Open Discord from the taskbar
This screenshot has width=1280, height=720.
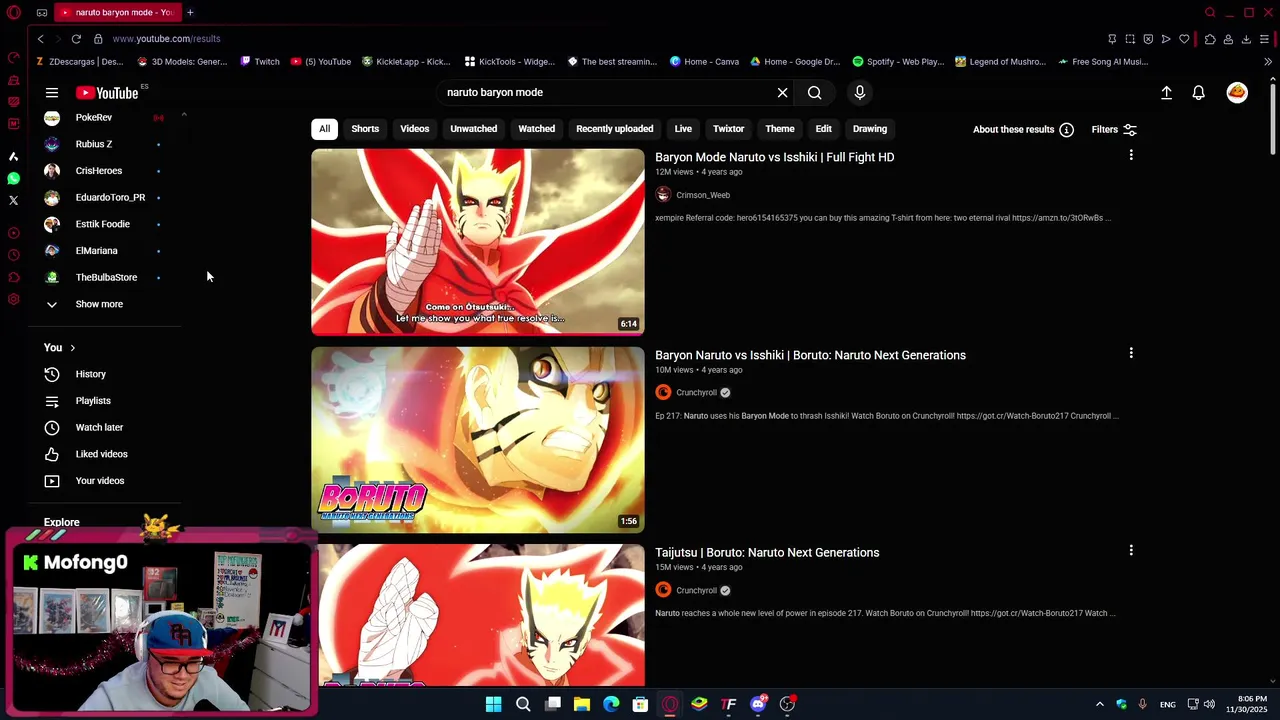tap(758, 704)
